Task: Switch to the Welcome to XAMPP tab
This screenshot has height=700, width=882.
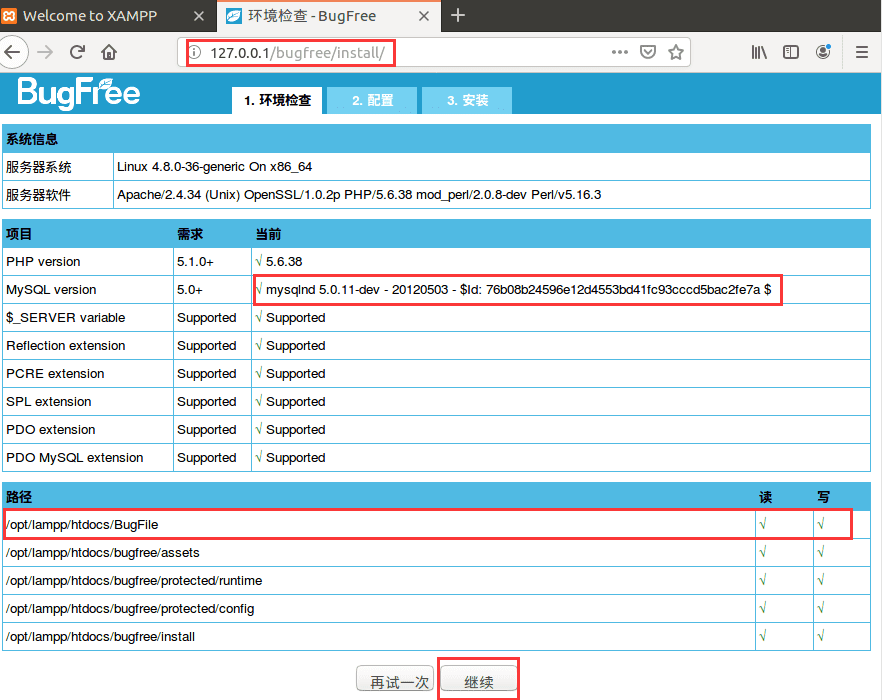Action: click(107, 16)
